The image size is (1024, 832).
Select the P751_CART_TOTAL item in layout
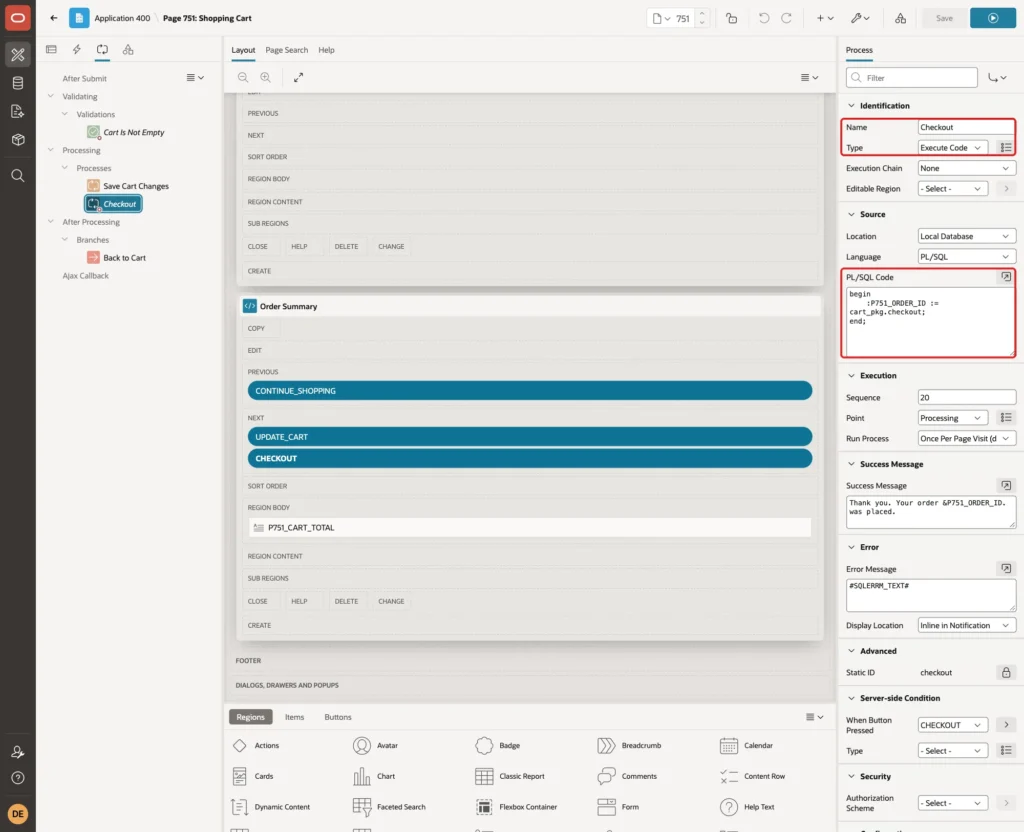pyautogui.click(x=530, y=527)
